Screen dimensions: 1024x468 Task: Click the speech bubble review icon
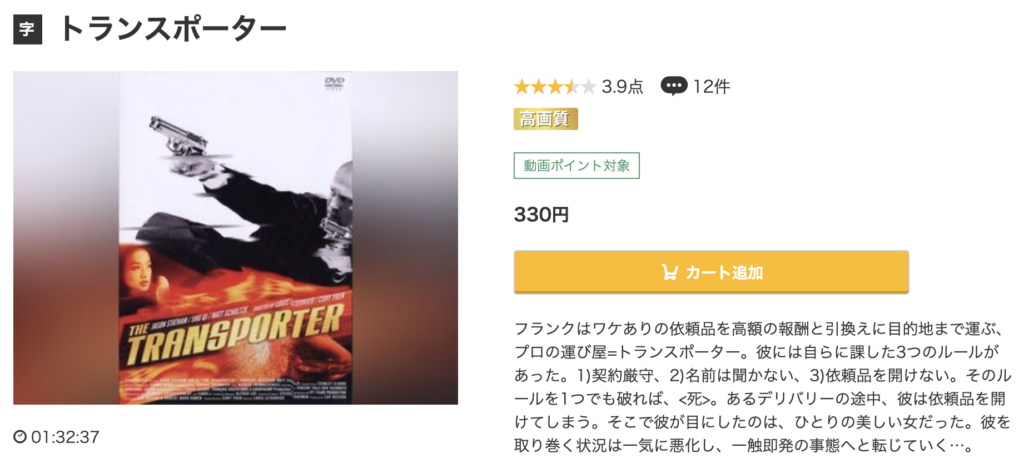[x=673, y=86]
